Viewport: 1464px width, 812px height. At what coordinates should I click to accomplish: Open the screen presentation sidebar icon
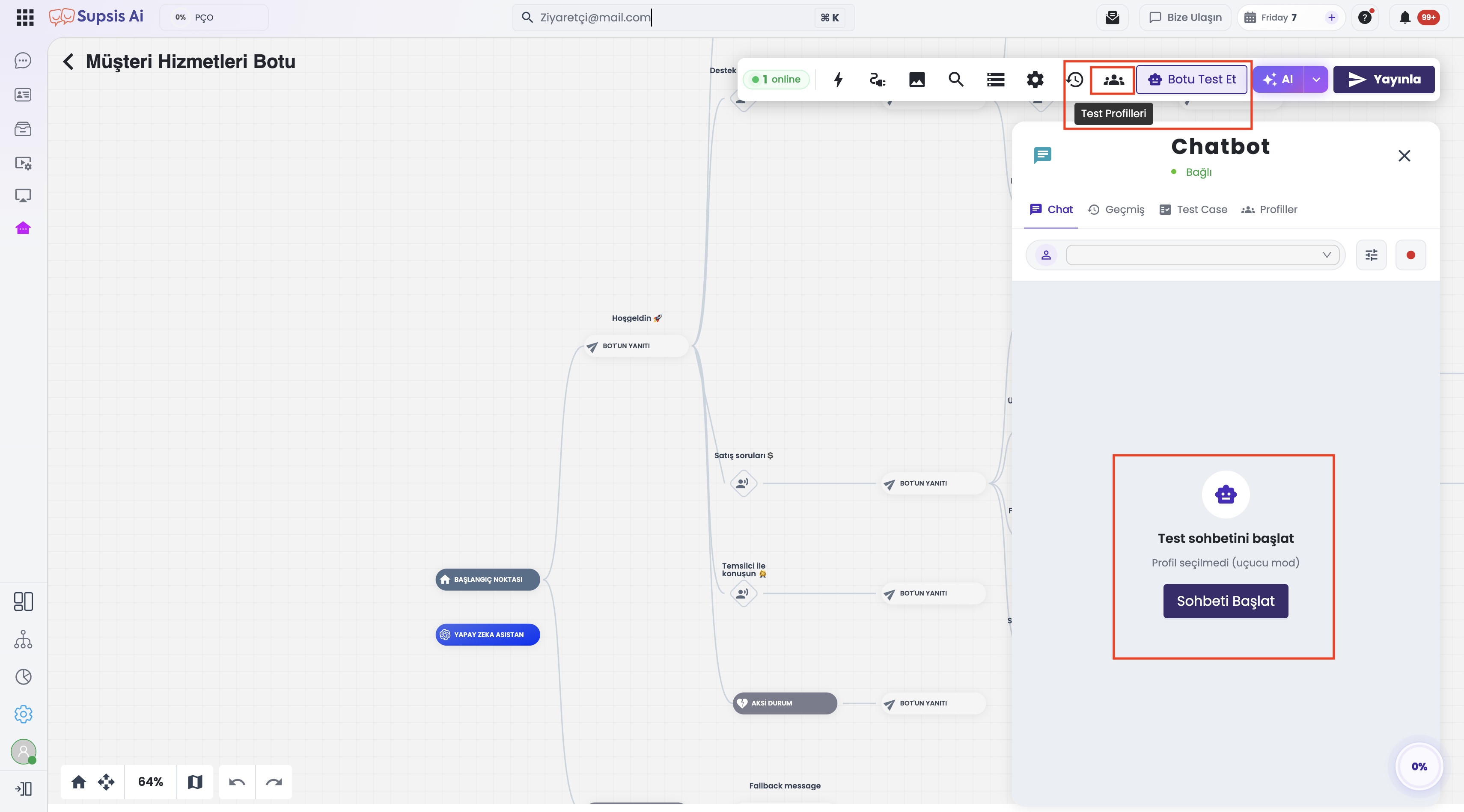23,196
